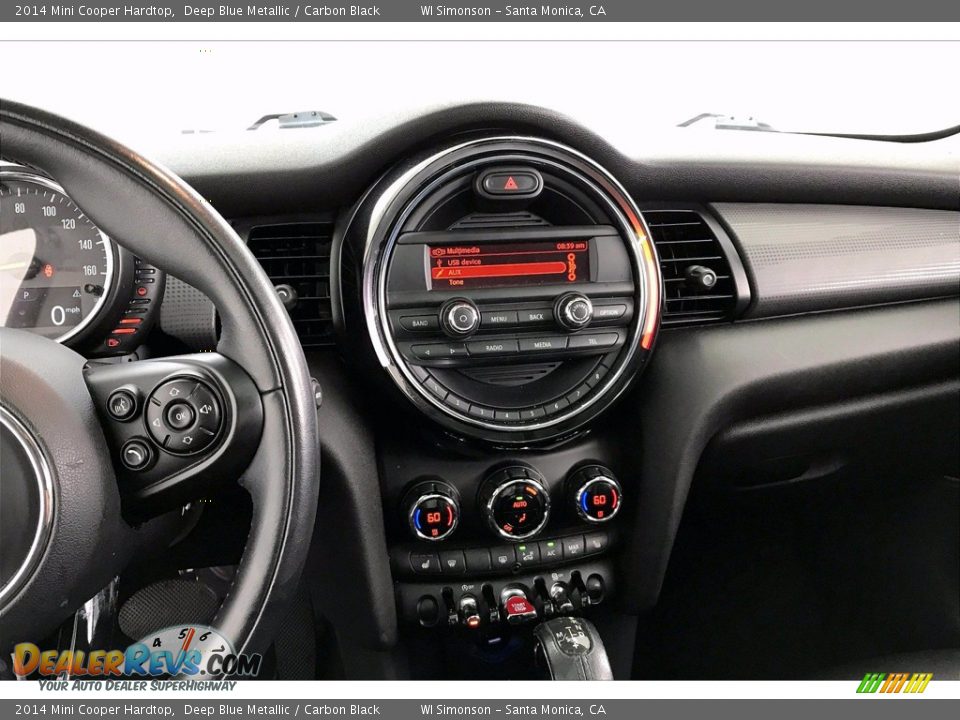Screen dimensions: 960x720
Task: Tap the OPTION button on the radio
Action: pyautogui.click(x=609, y=312)
